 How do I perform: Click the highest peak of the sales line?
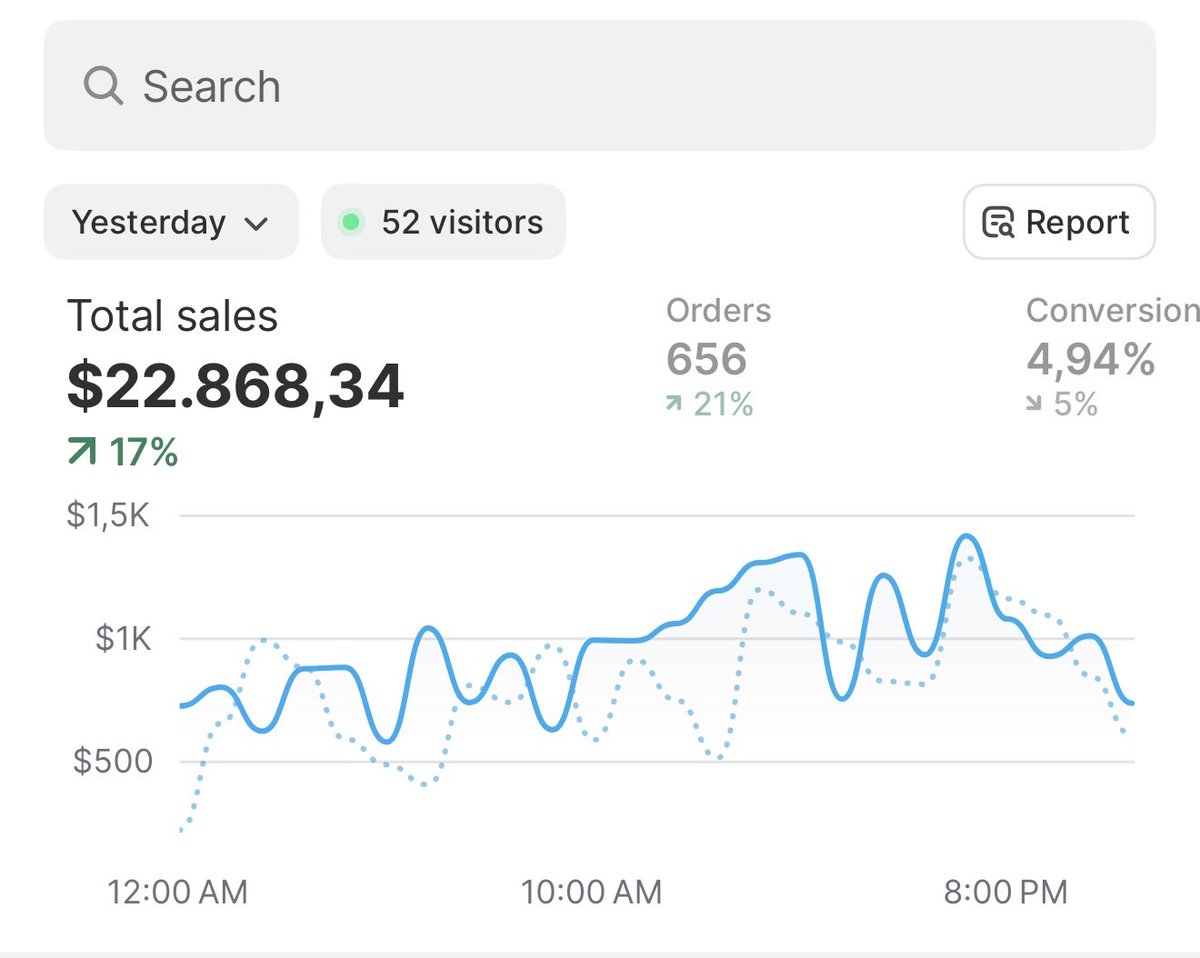click(967, 537)
